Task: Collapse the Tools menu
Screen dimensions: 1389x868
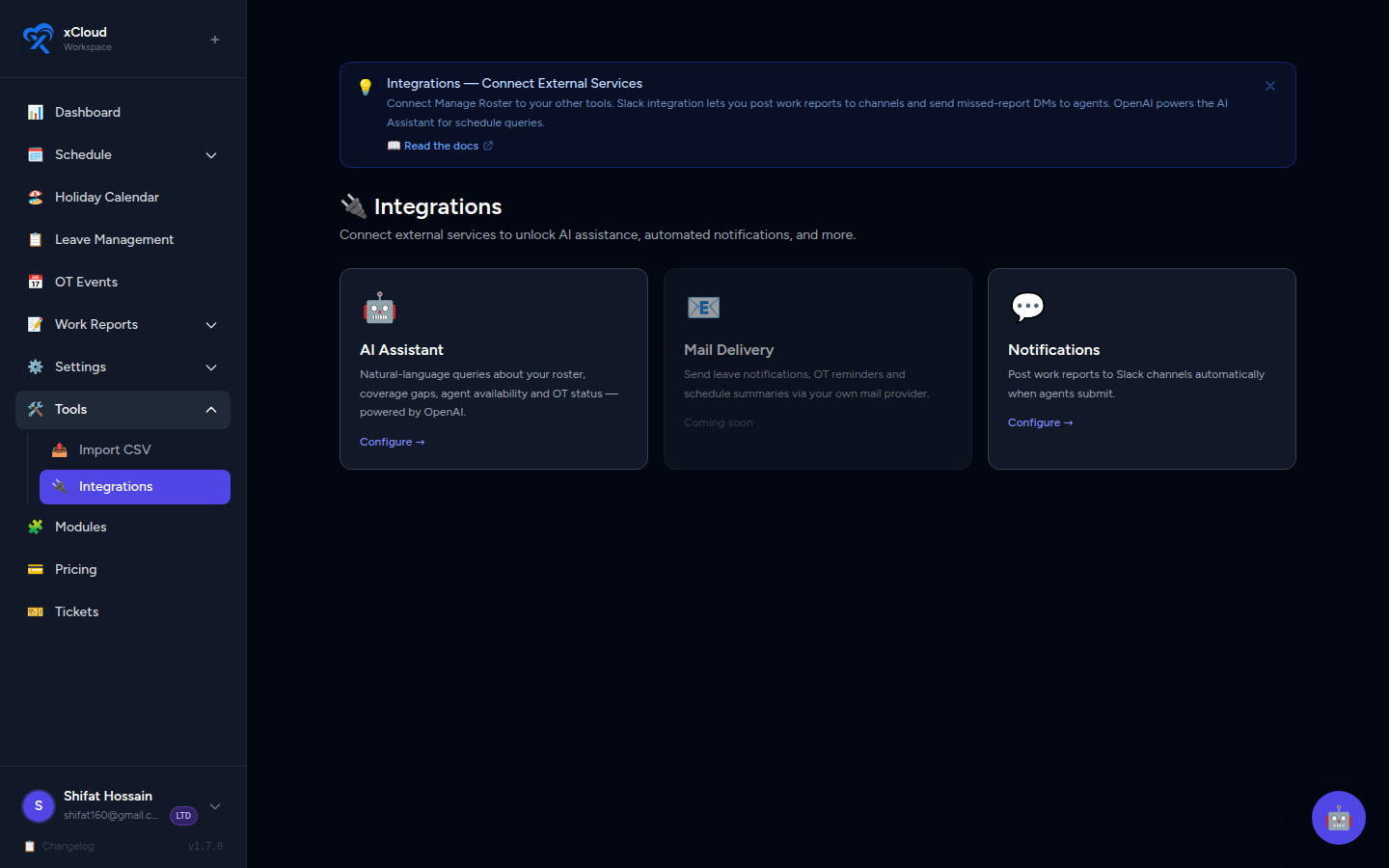Action: click(211, 409)
